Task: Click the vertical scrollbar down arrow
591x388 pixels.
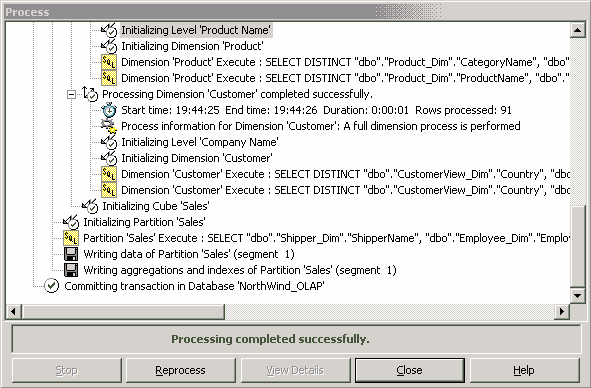Action: pyautogui.click(x=577, y=296)
